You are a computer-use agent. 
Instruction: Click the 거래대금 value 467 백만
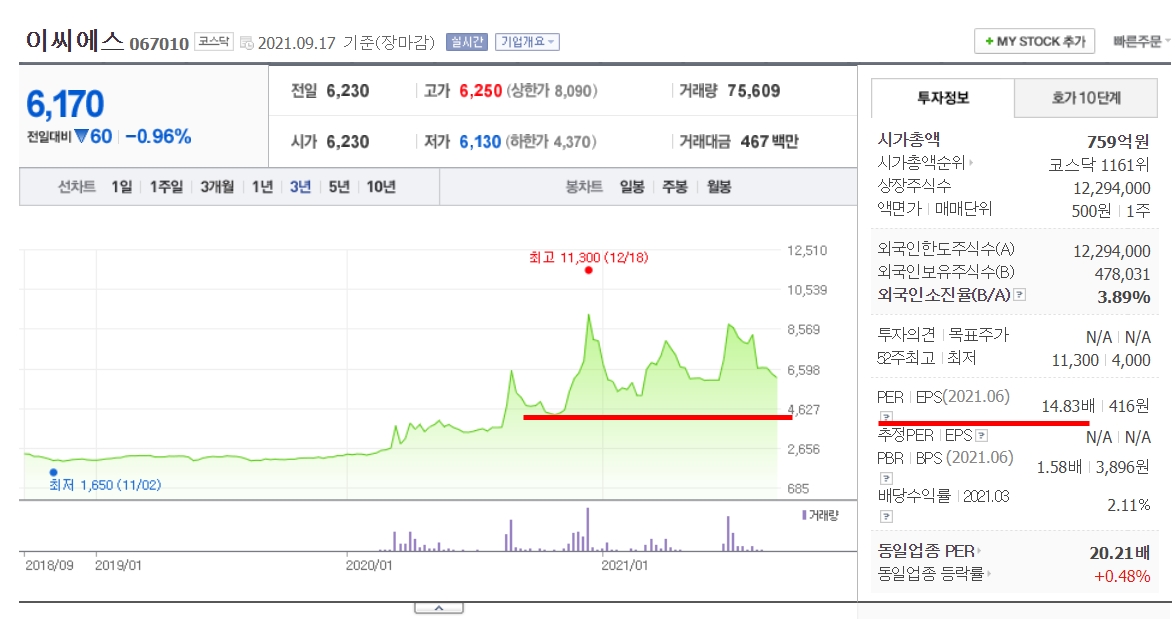pyautogui.click(x=770, y=142)
